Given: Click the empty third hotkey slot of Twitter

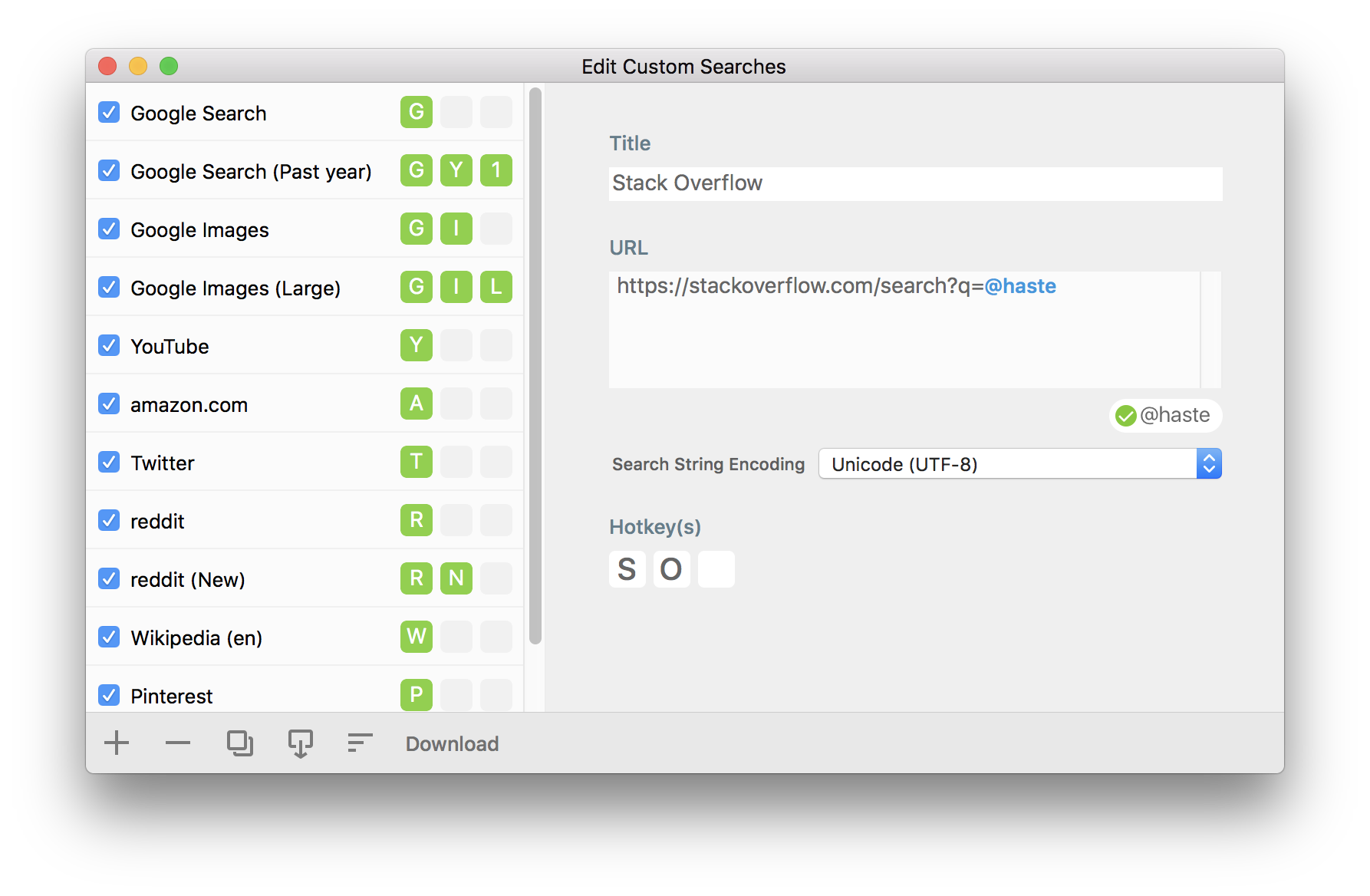Looking at the screenshot, I should pos(496,462).
